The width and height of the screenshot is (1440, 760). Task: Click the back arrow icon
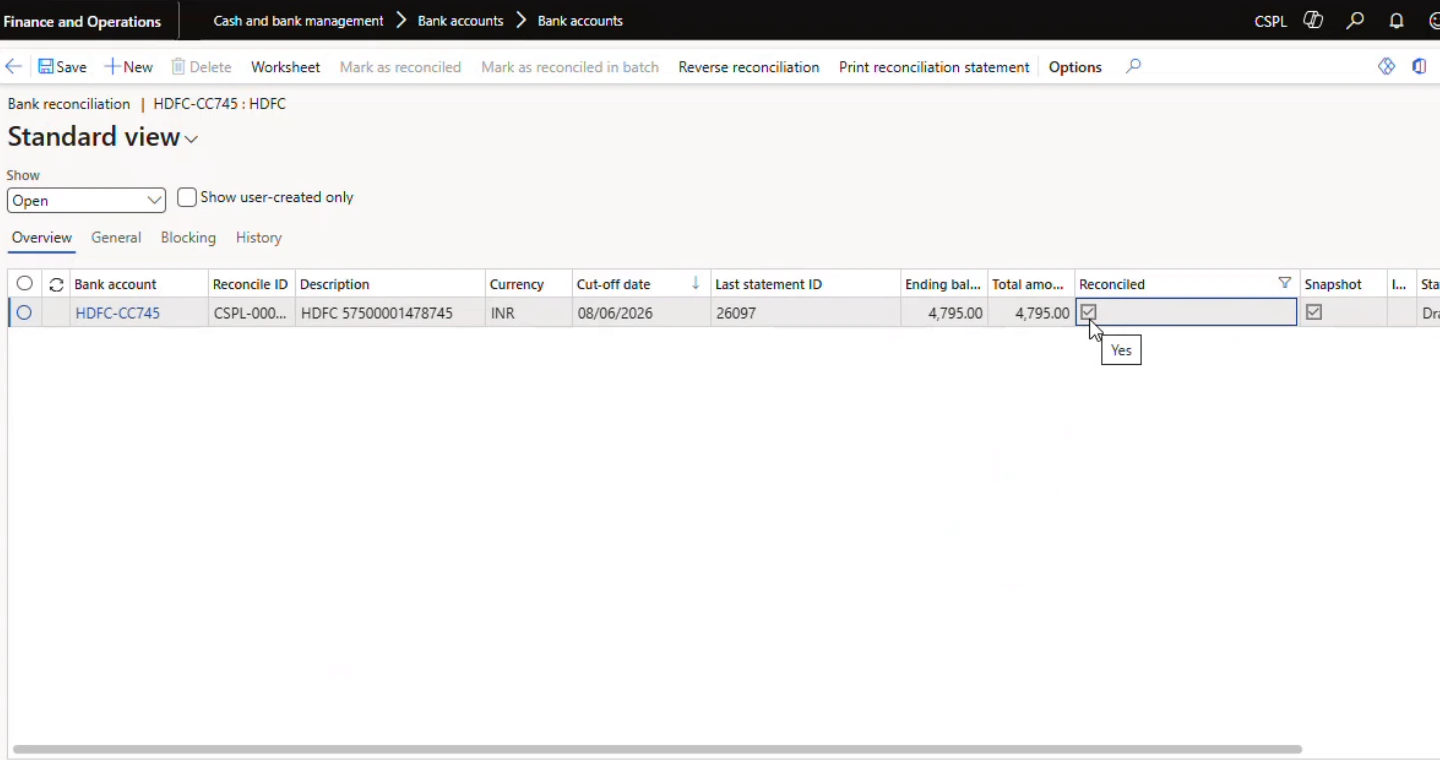(14, 67)
